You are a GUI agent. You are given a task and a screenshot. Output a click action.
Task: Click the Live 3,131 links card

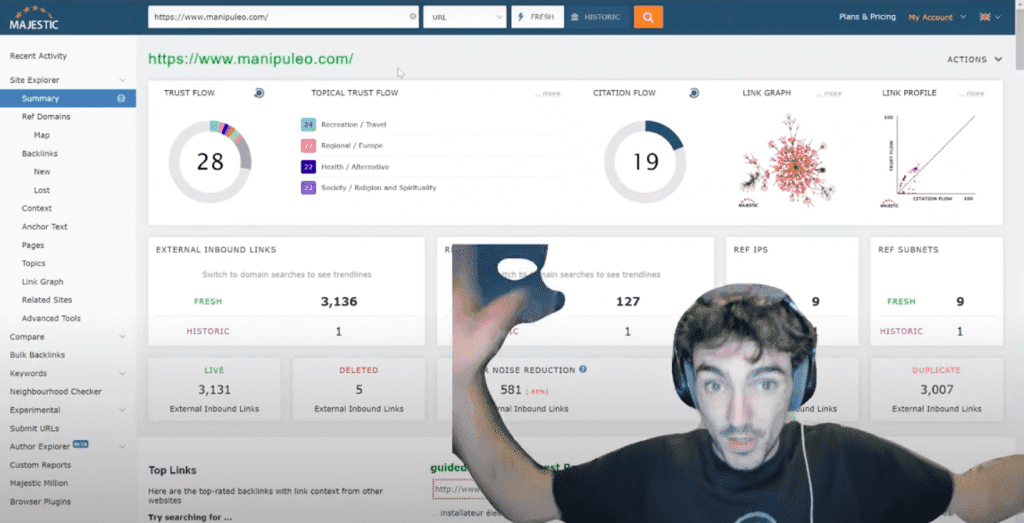214,389
